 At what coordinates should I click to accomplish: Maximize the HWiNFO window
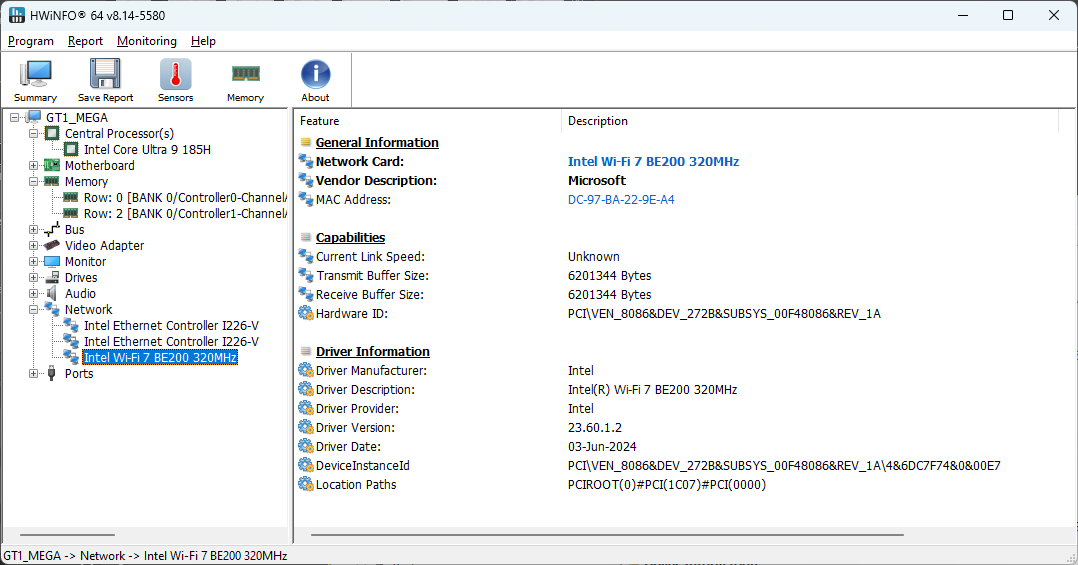point(1008,15)
